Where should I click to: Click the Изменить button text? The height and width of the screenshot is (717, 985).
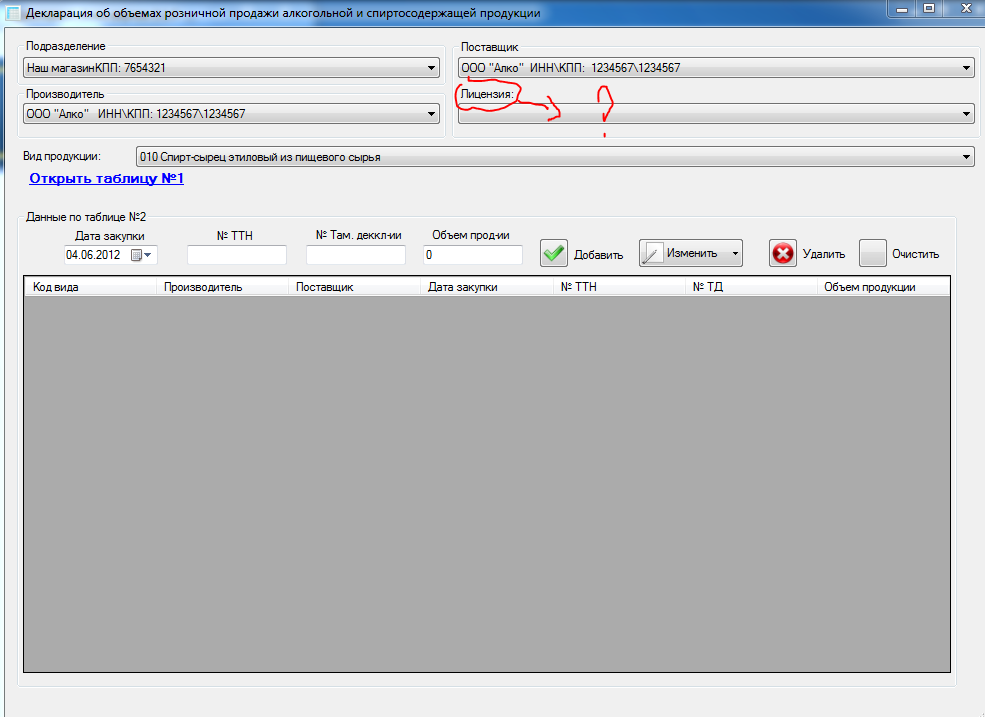click(692, 253)
